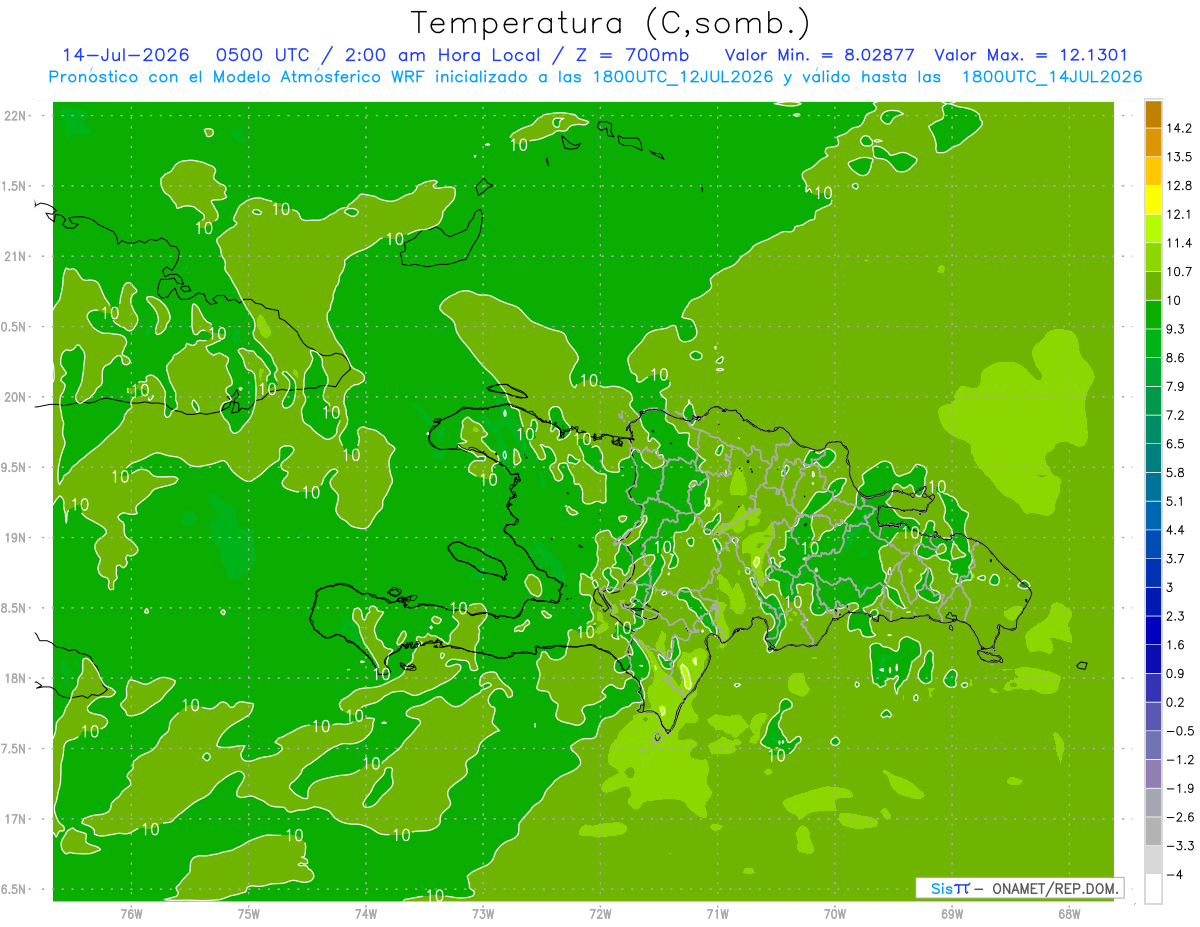1200x927 pixels.
Task: Click the '71W' longitude label
Action: (x=717, y=914)
